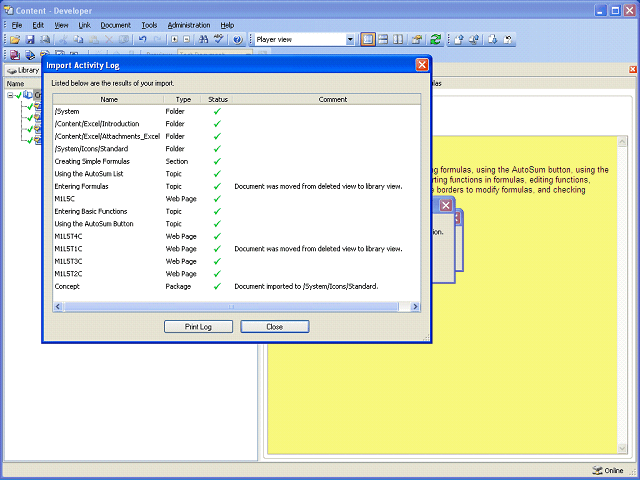Open the Tools menu

click(x=149, y=25)
